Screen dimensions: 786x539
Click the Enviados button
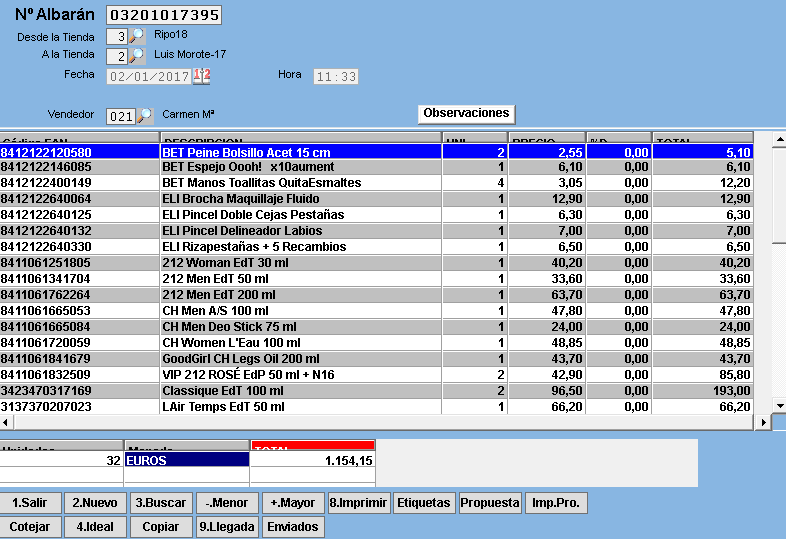[x=293, y=527]
